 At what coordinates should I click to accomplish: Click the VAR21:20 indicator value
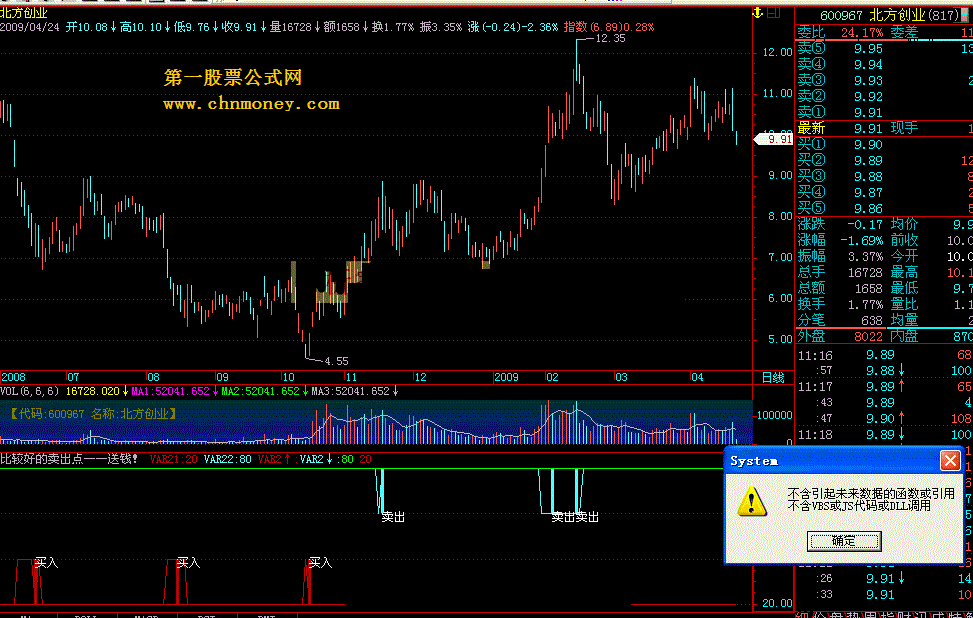pyautogui.click(x=174, y=459)
